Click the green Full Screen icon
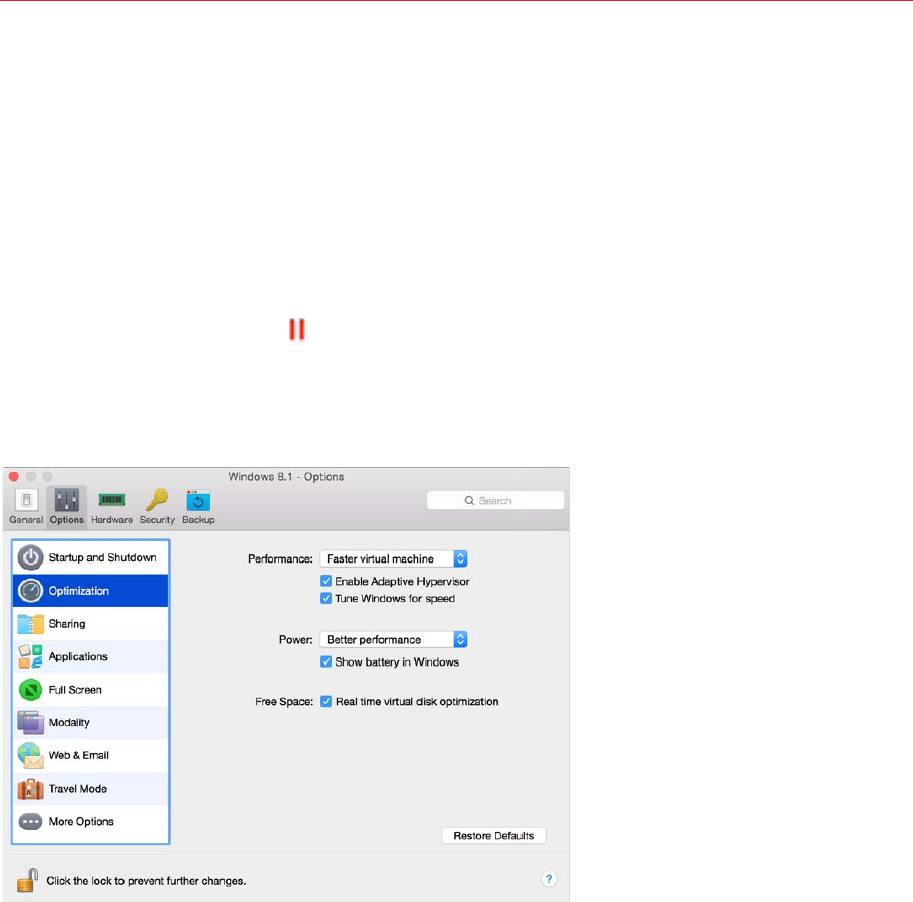Screen dimensions: 913x902 [30, 690]
